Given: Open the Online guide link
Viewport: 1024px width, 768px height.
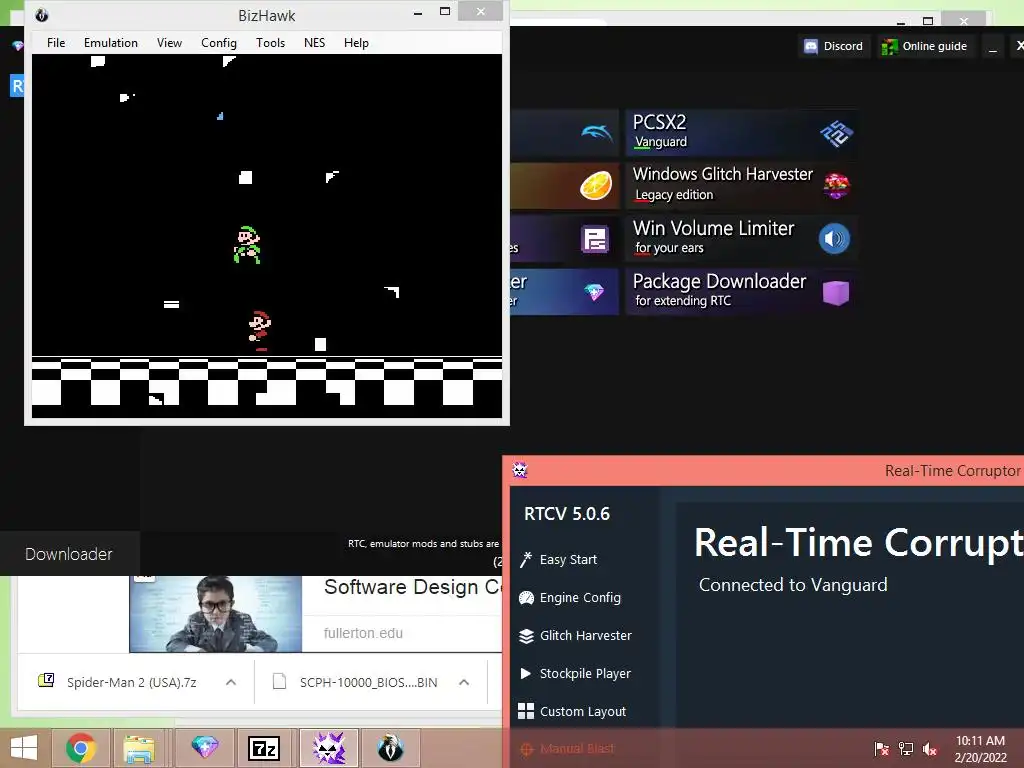Looking at the screenshot, I should click(x=925, y=46).
